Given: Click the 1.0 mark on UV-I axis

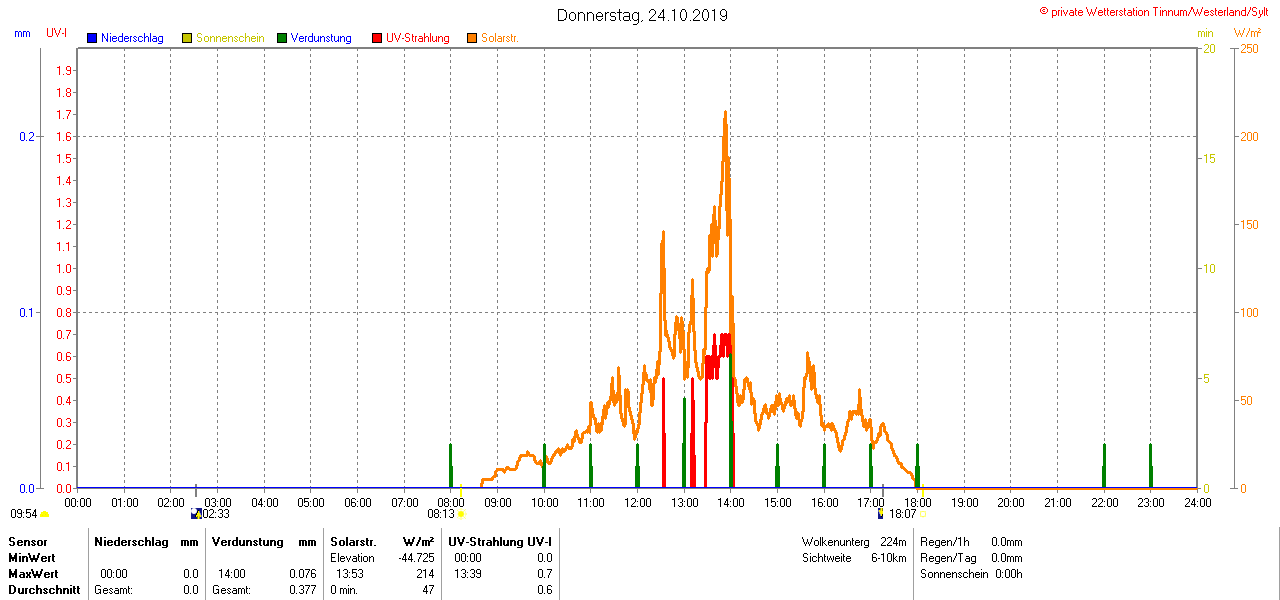Looking at the screenshot, I should pos(64,268).
